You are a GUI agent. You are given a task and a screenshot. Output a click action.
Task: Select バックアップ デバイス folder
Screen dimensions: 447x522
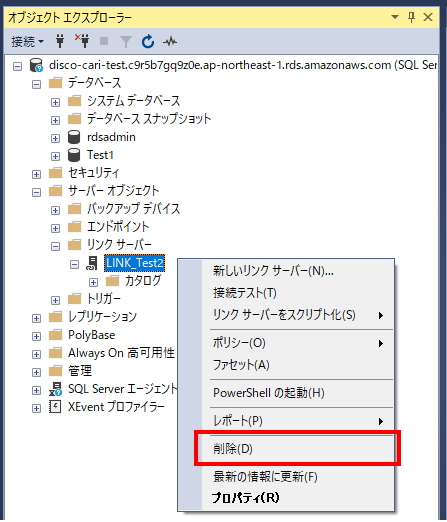click(x=133, y=209)
